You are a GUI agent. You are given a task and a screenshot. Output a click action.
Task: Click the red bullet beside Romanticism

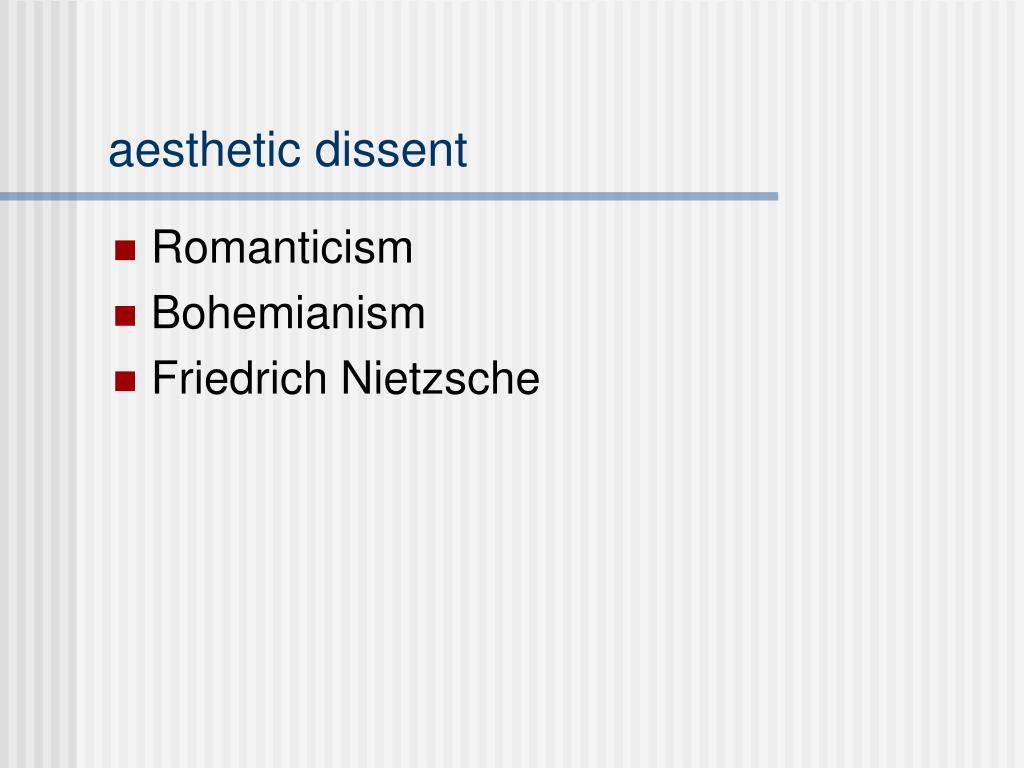click(x=125, y=250)
